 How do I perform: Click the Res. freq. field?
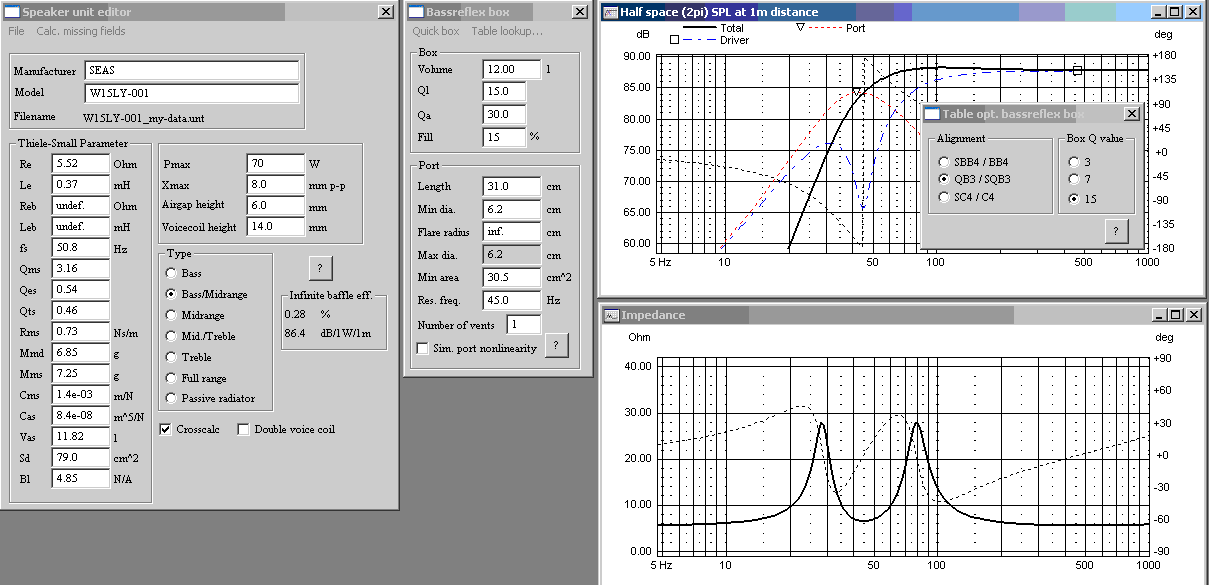511,300
